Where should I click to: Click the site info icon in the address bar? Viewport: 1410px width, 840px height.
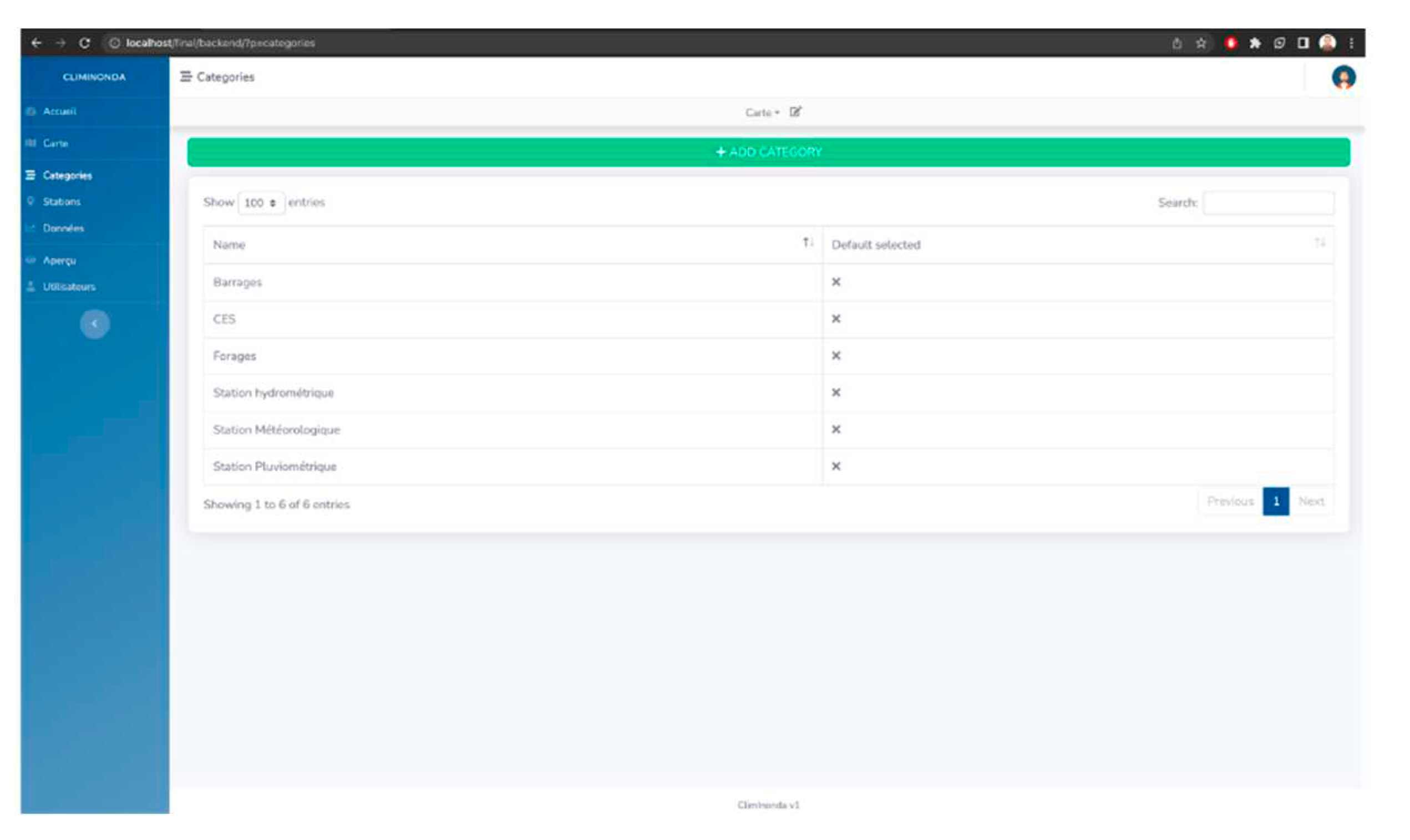114,43
